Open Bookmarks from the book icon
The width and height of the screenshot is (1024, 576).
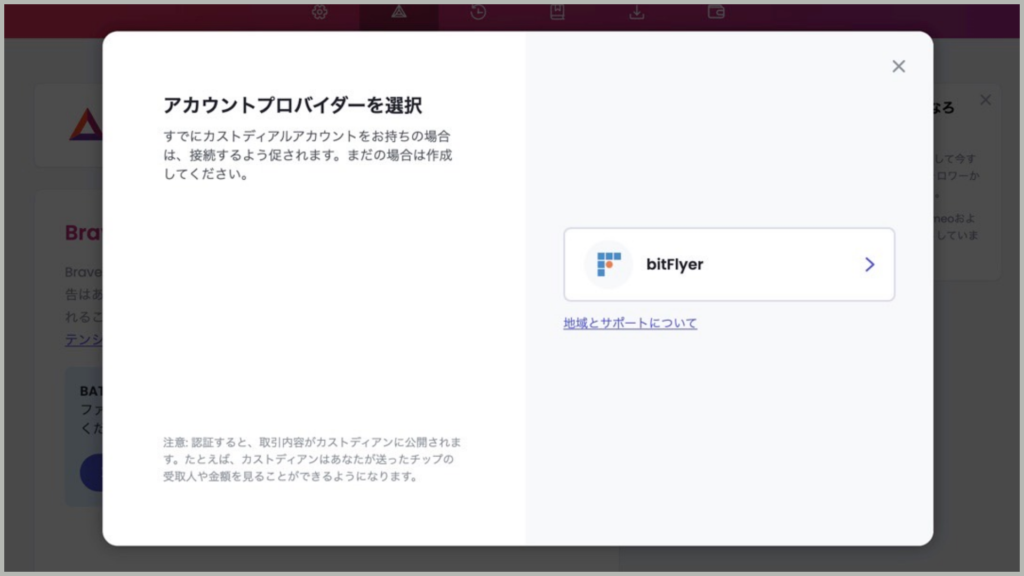(557, 12)
